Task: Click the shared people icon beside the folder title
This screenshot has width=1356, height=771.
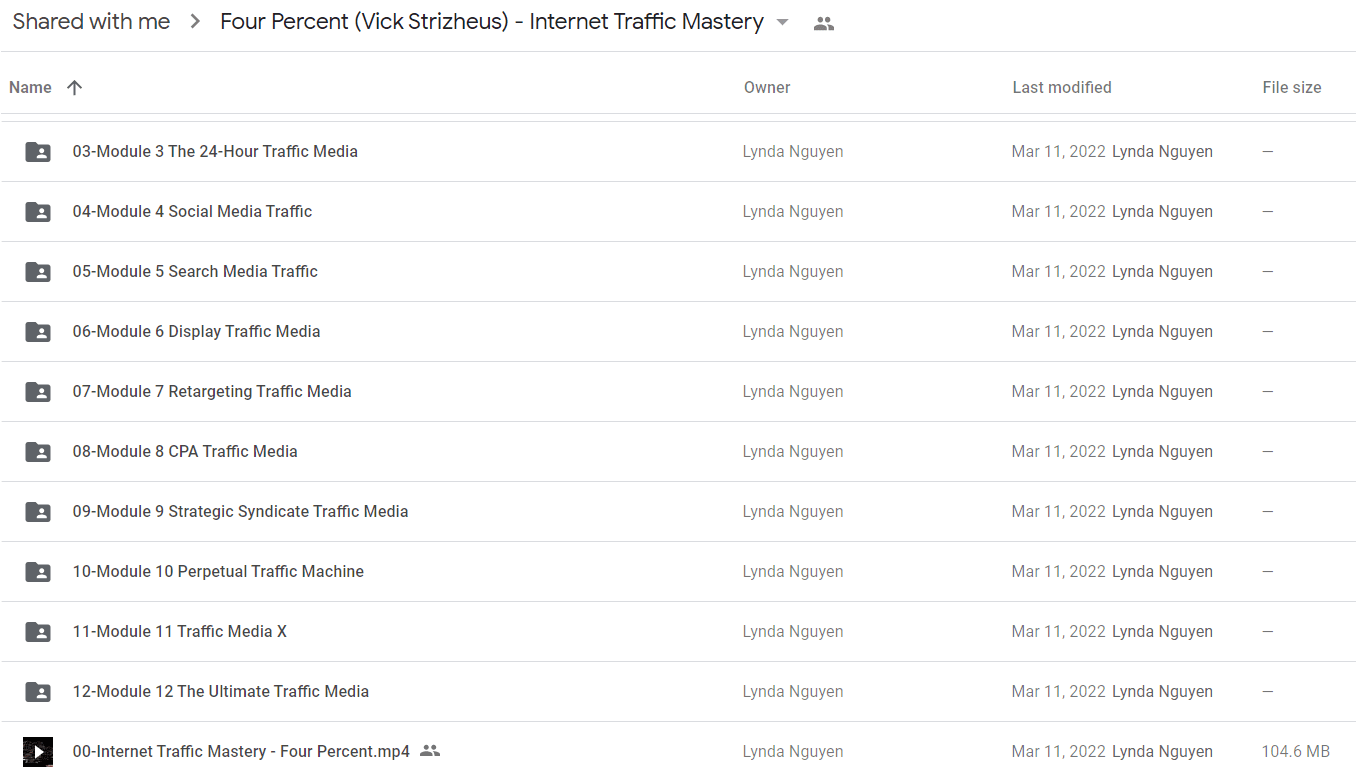Action: tap(824, 24)
